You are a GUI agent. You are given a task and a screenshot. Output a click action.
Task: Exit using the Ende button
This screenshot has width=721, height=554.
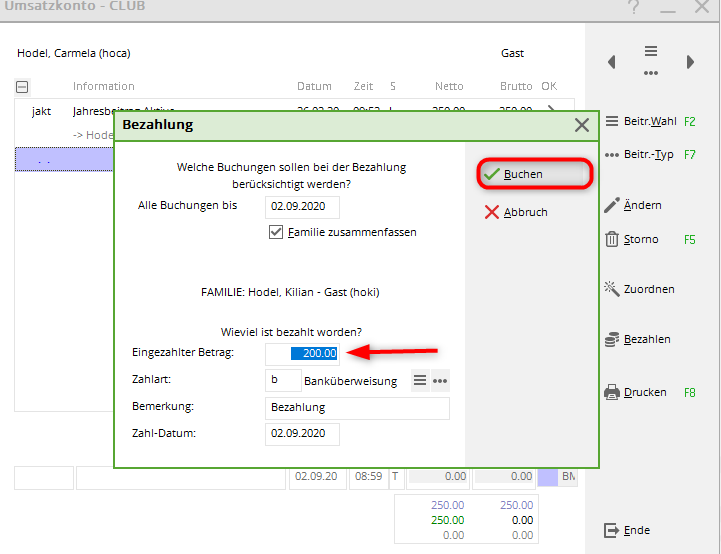[x=628, y=530]
